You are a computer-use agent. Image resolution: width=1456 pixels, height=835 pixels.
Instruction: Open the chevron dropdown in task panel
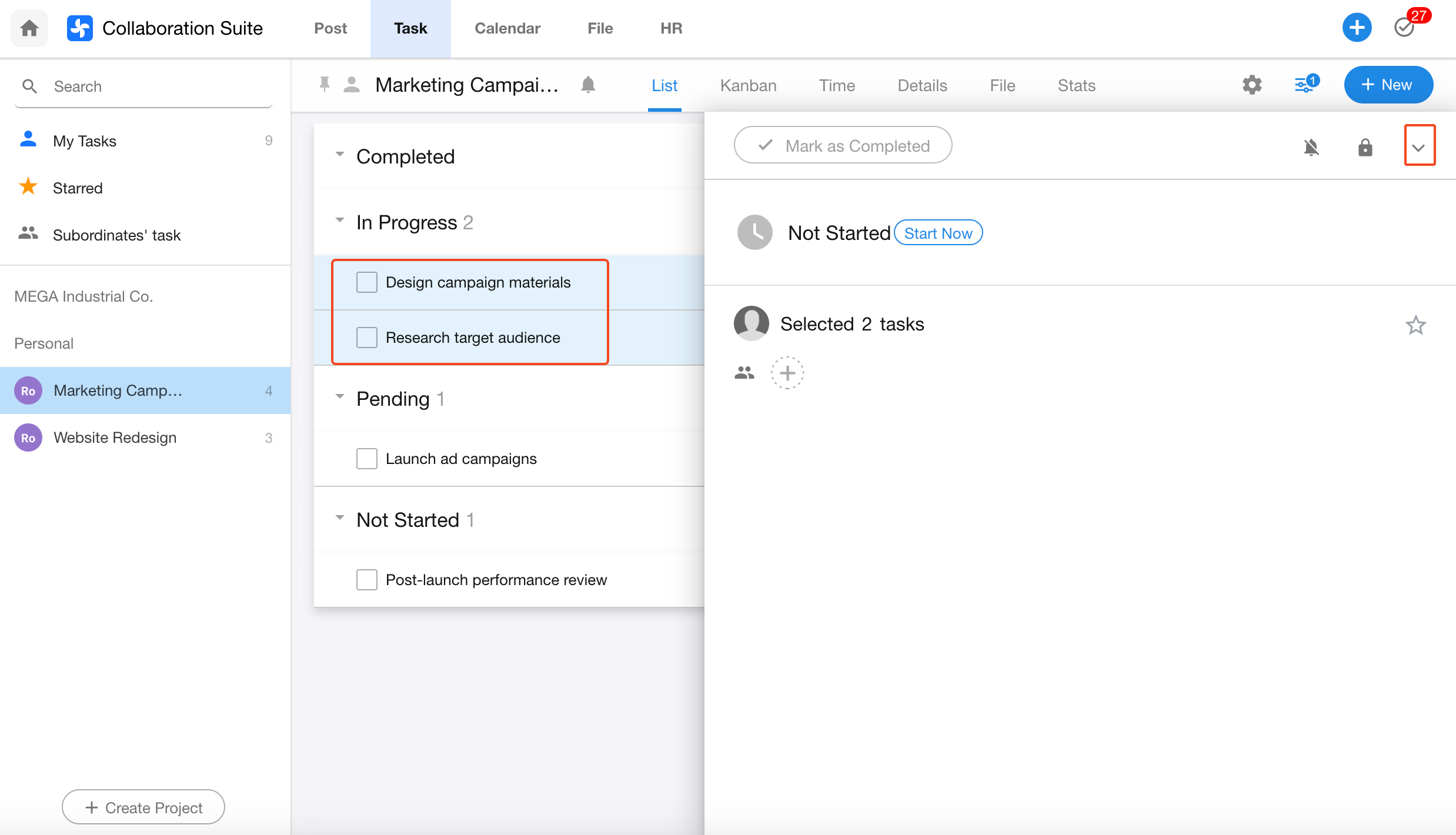tap(1419, 147)
